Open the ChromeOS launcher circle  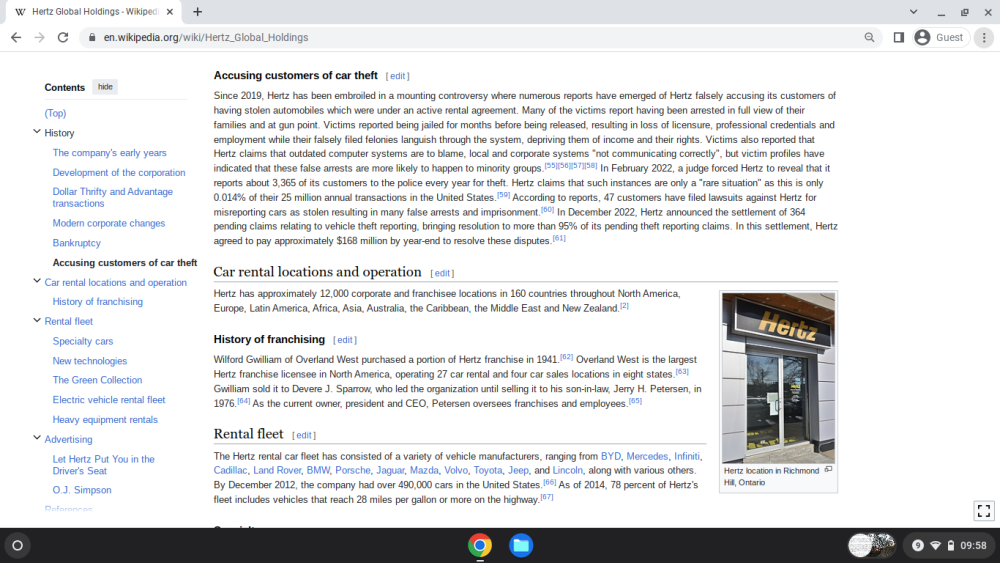tap(18, 545)
